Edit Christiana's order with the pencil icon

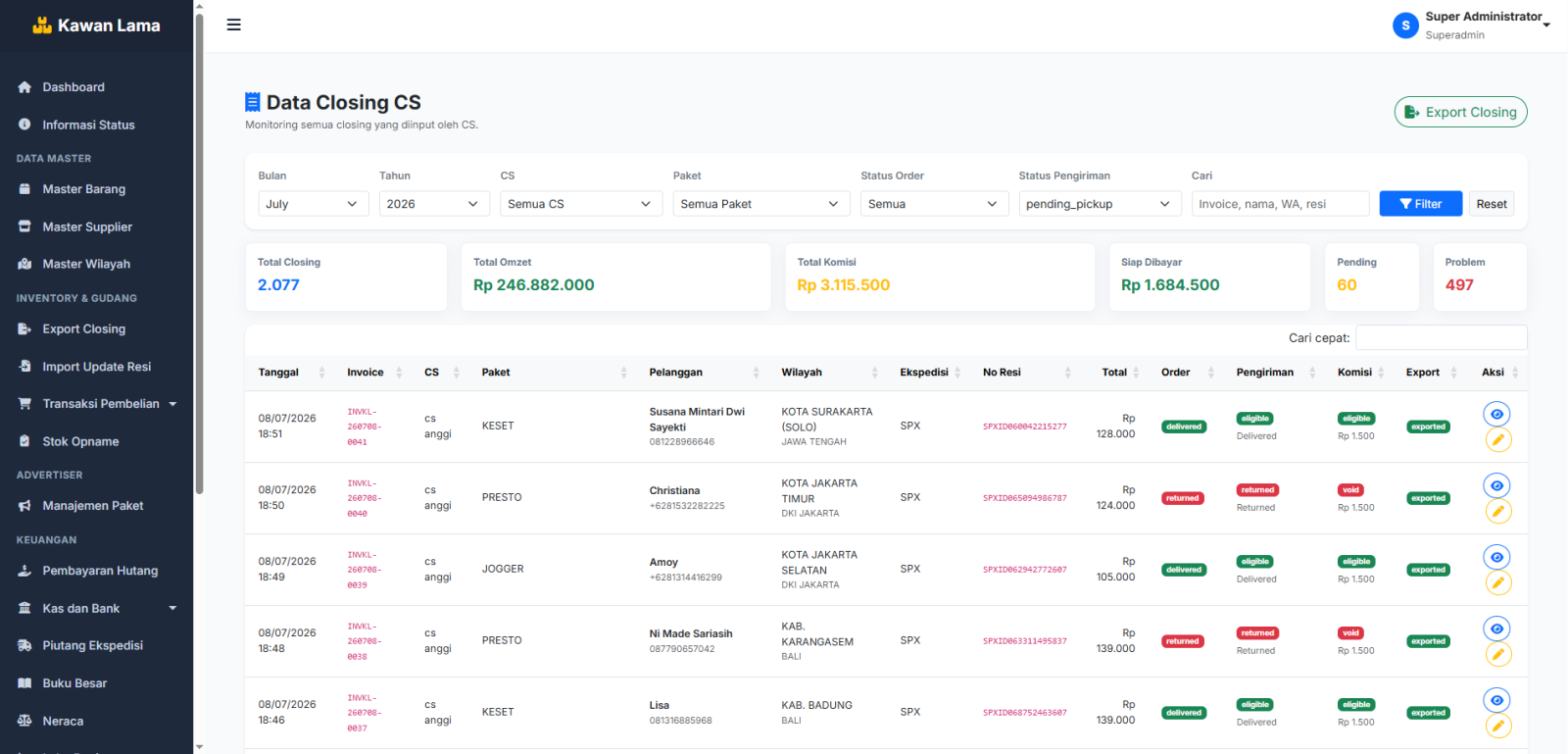(x=1497, y=511)
